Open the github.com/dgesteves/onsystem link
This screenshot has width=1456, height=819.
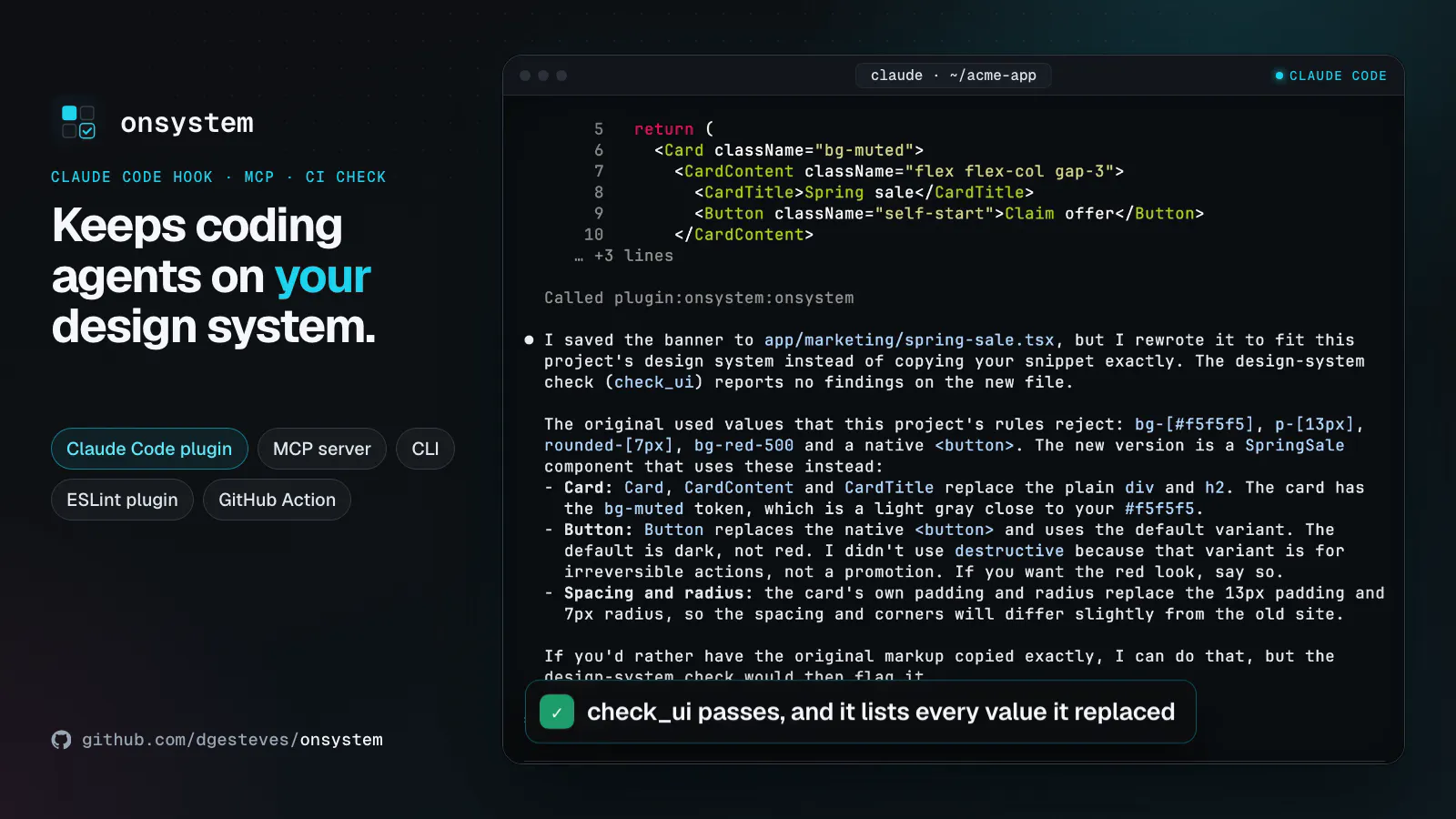coord(232,740)
